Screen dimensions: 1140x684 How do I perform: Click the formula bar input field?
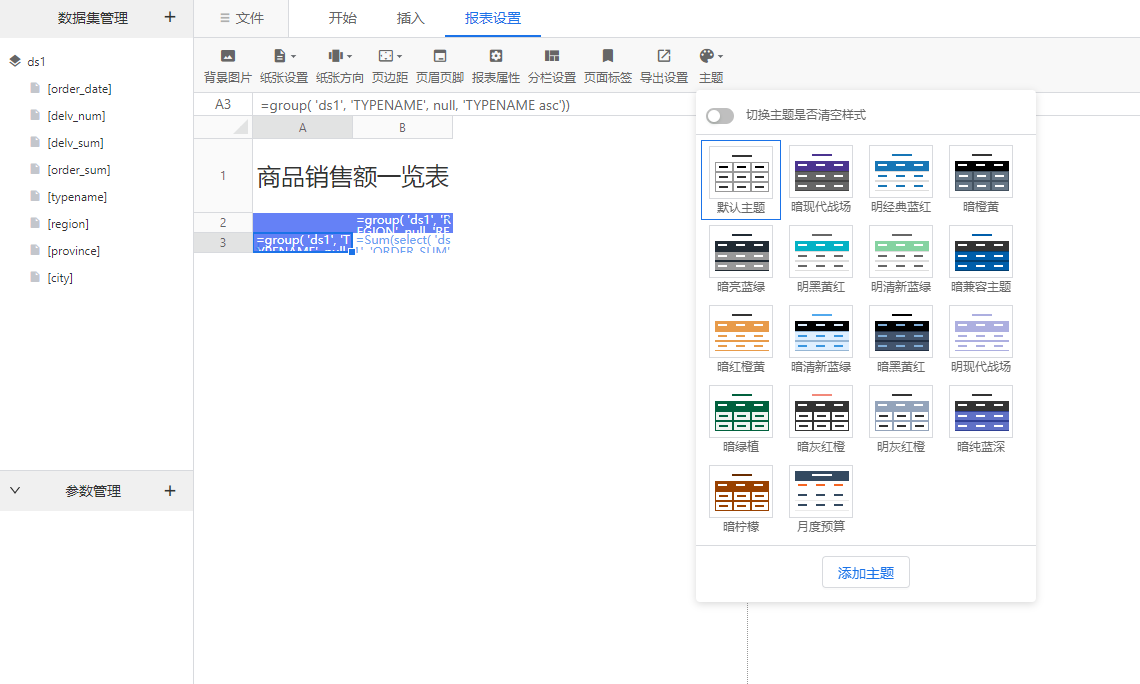473,105
